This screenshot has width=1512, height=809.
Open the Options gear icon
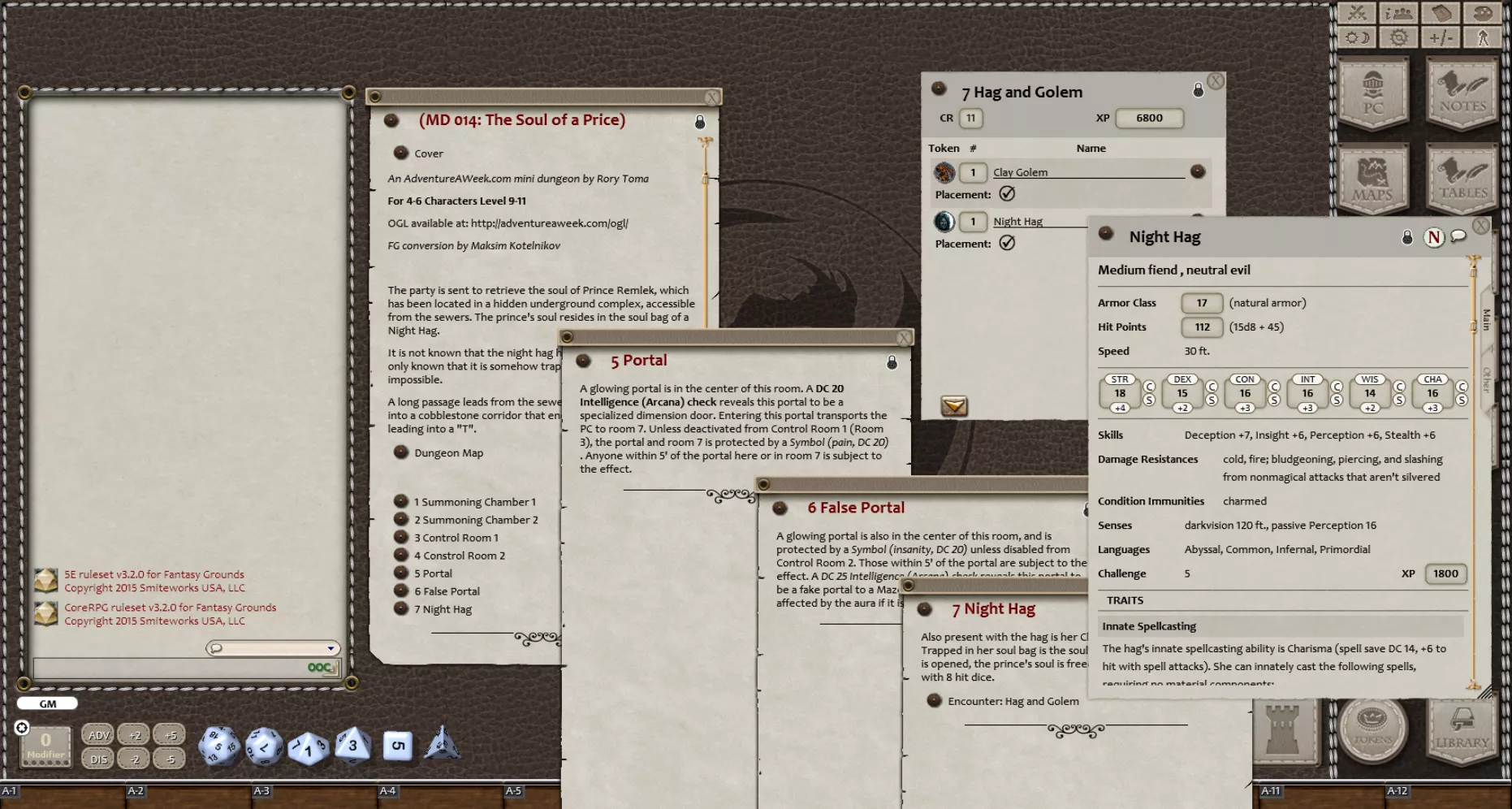coord(1399,37)
